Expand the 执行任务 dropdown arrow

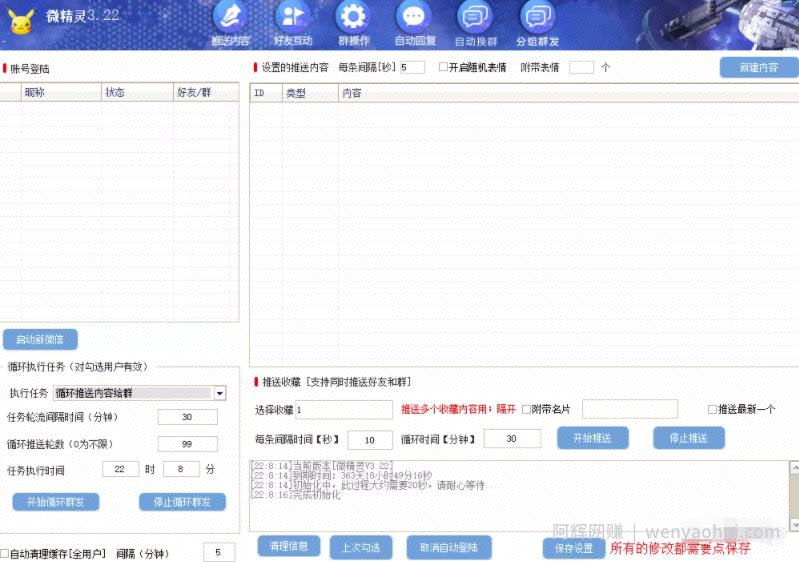click(220, 393)
